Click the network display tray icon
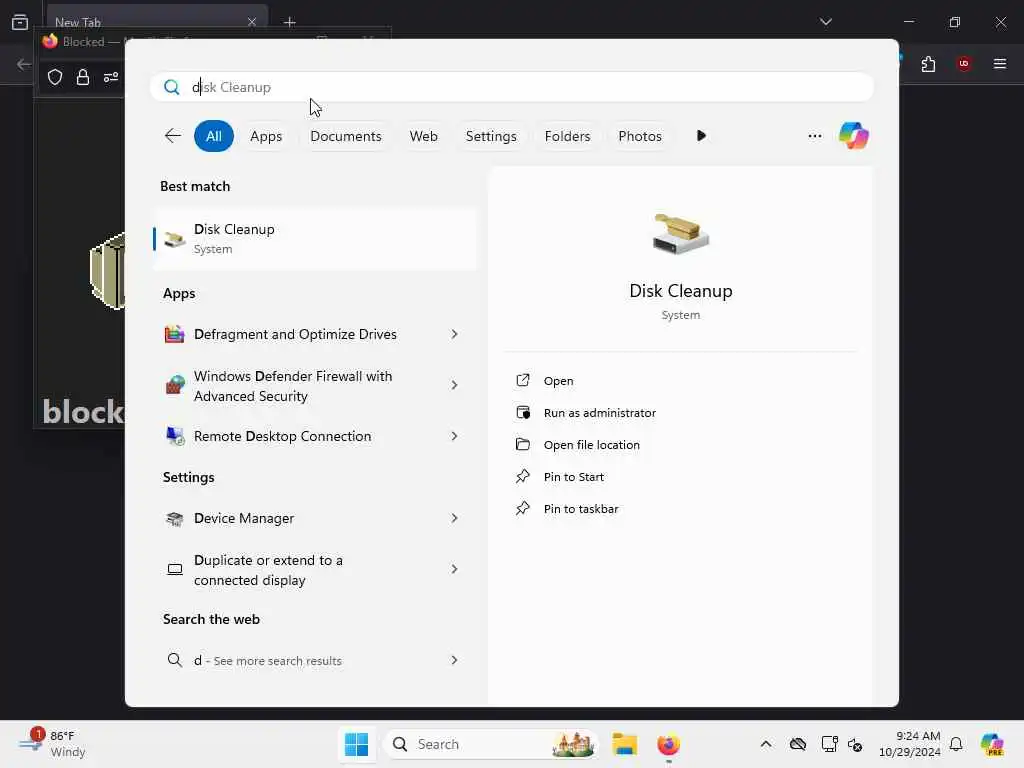This screenshot has width=1024, height=768. [x=829, y=744]
